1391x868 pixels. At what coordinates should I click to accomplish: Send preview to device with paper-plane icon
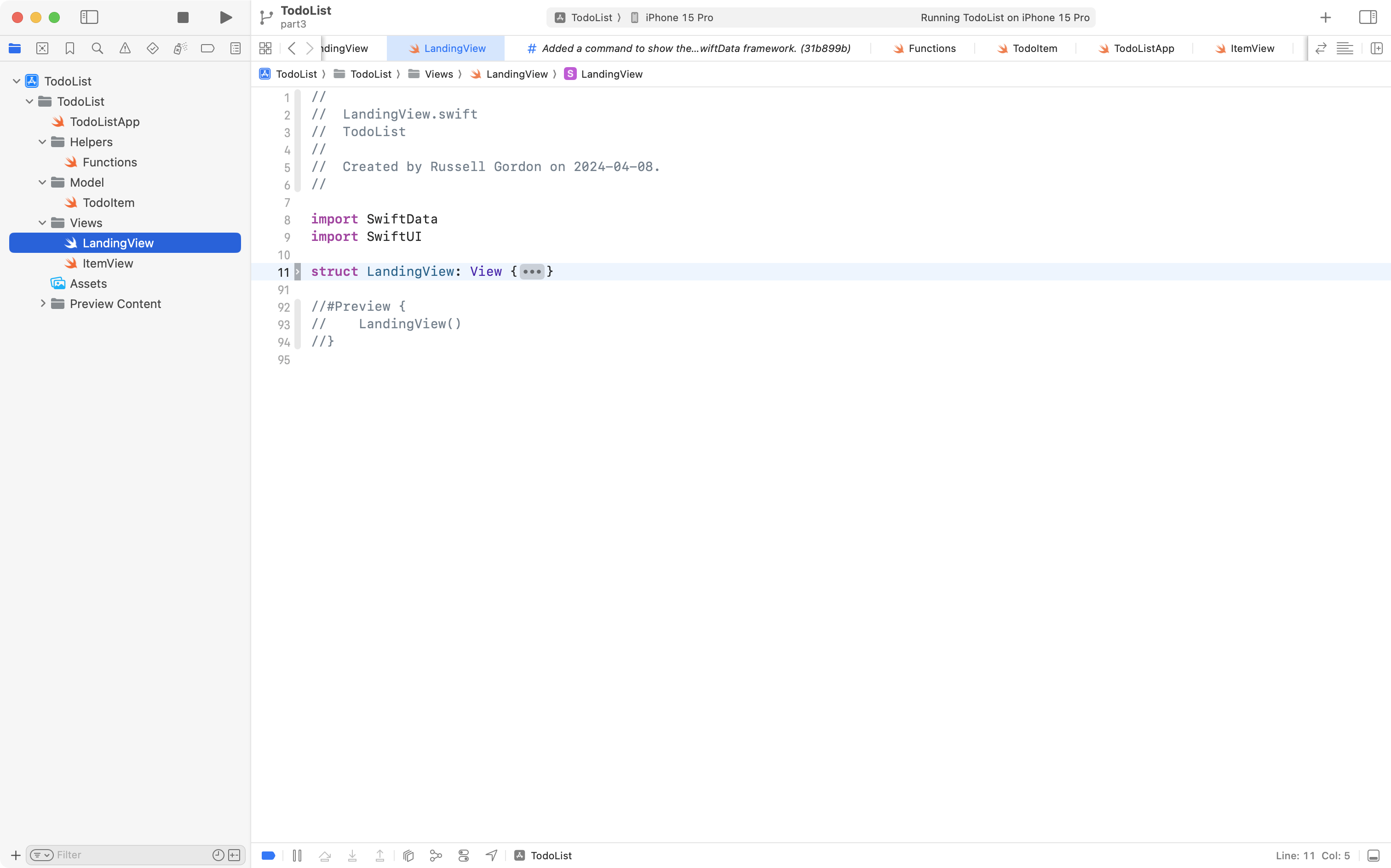point(491,855)
